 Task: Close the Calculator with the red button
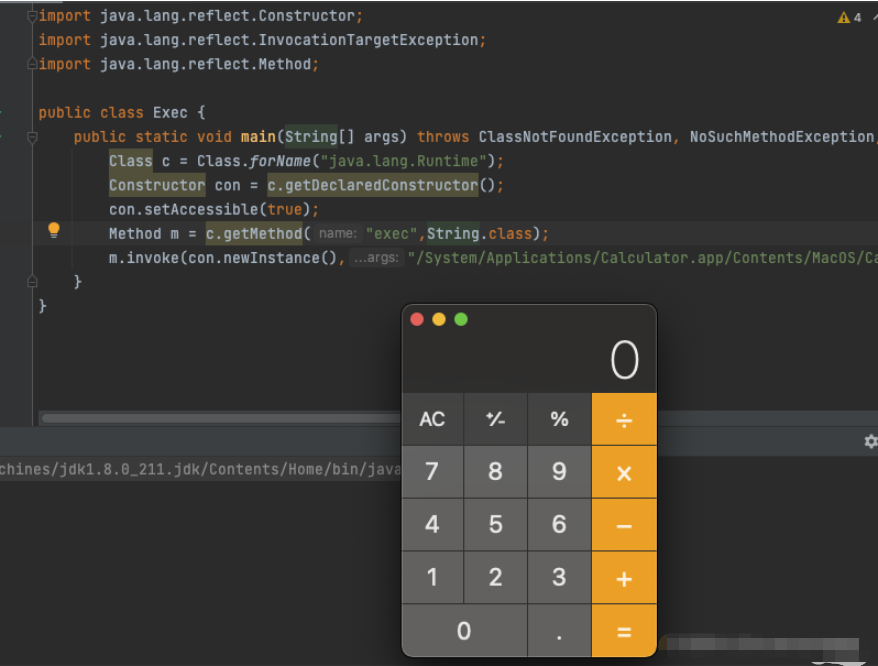click(x=417, y=319)
